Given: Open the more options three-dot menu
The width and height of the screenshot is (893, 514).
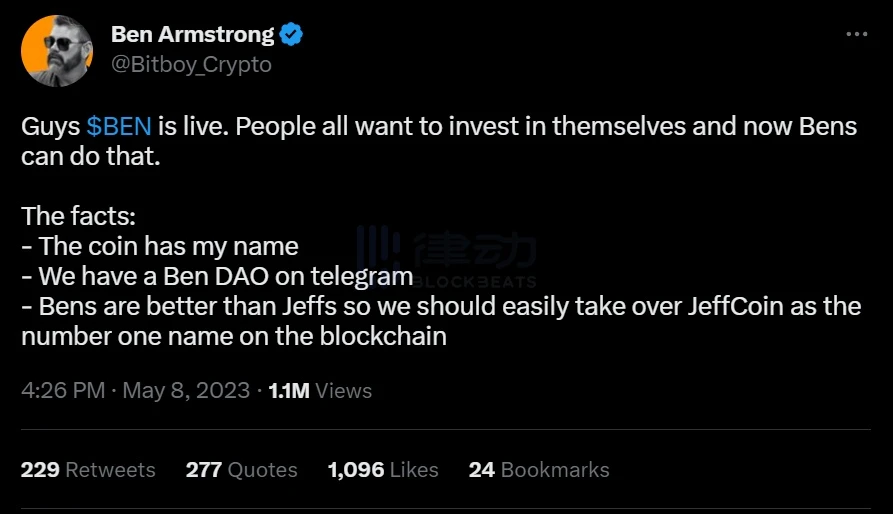Looking at the screenshot, I should 857,34.
